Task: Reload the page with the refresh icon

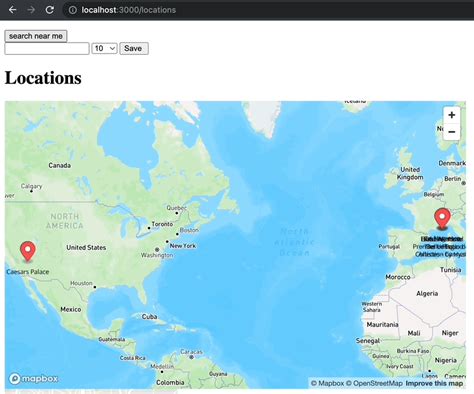Action: point(50,10)
